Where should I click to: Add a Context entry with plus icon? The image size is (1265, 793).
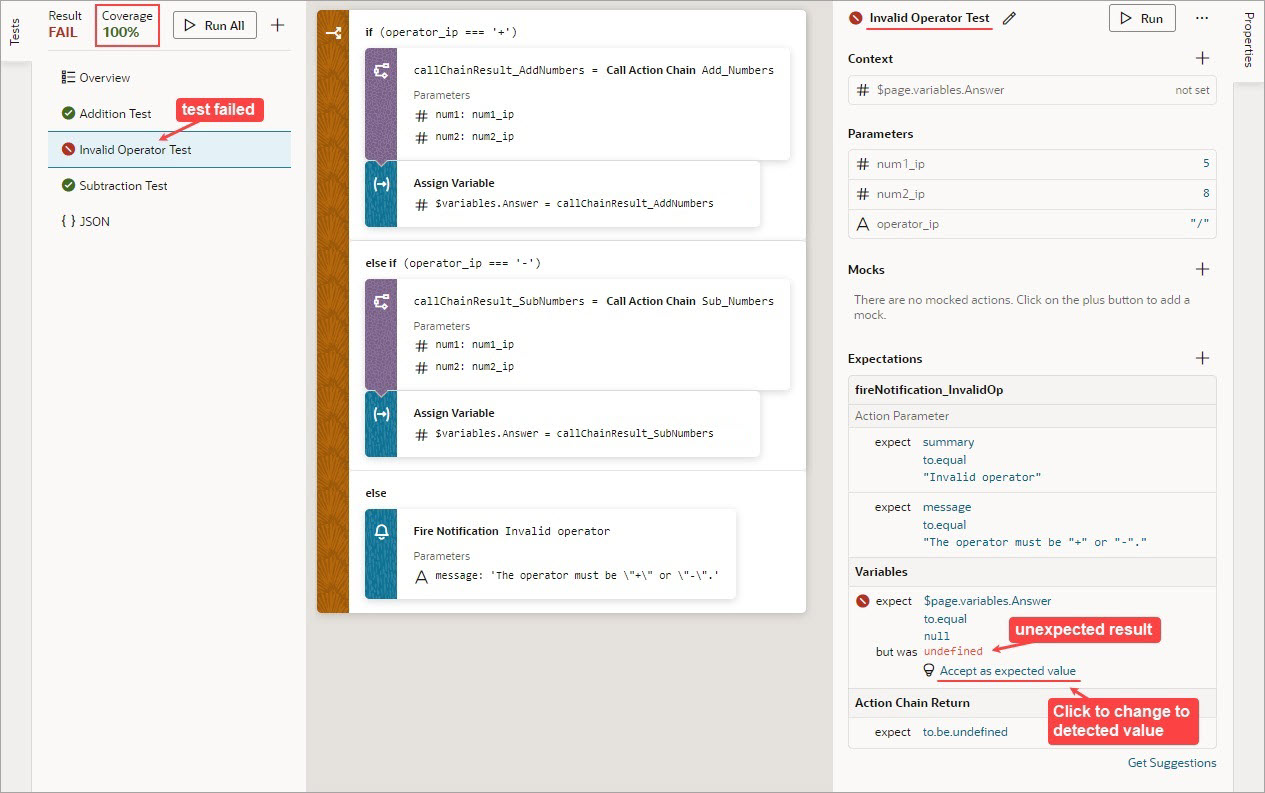pos(1203,59)
